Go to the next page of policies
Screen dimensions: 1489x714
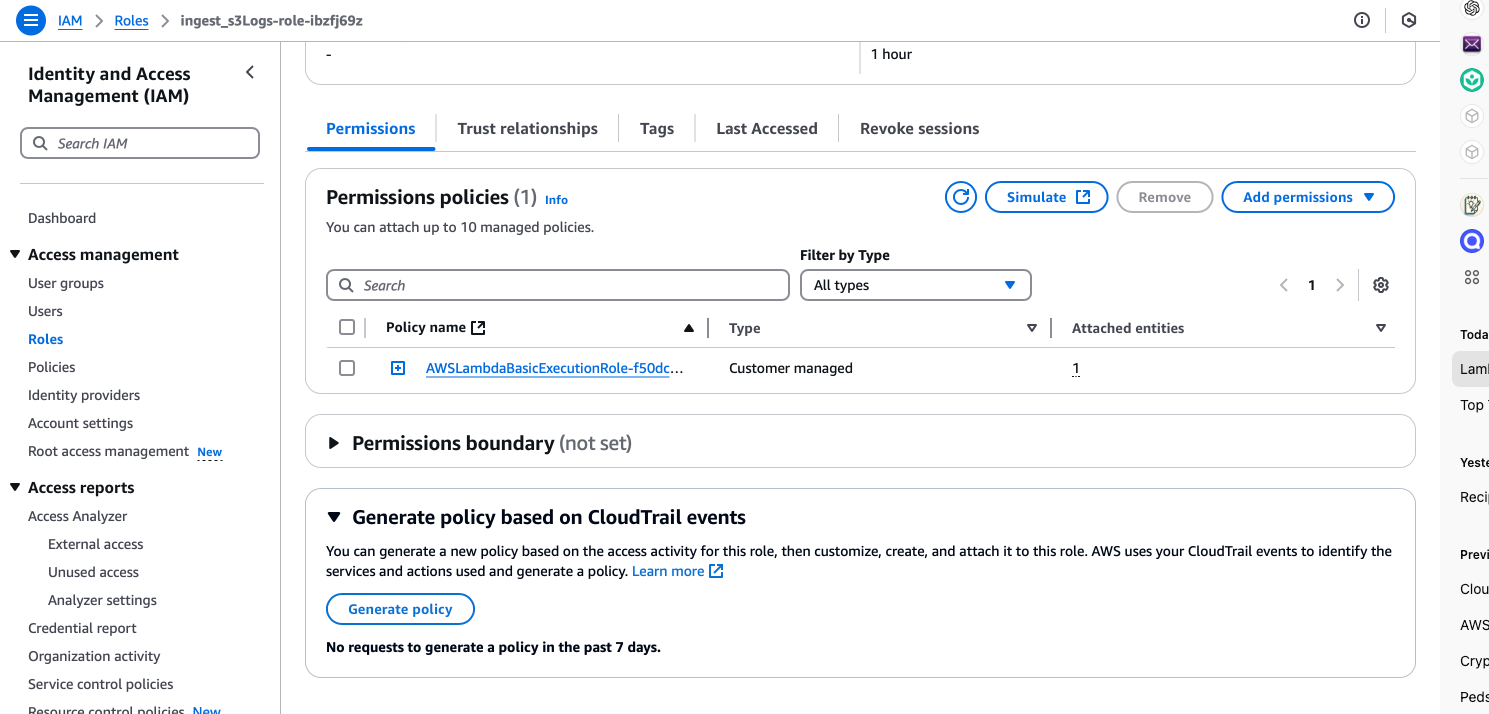click(1340, 285)
